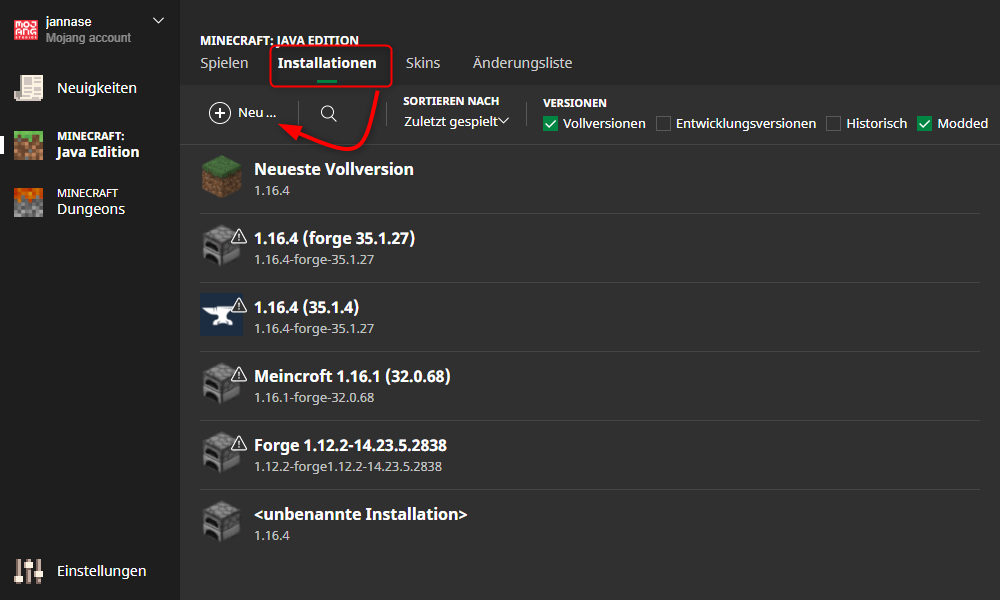1000x600 pixels.
Task: Click the plus icon for new installation
Action: click(x=219, y=113)
